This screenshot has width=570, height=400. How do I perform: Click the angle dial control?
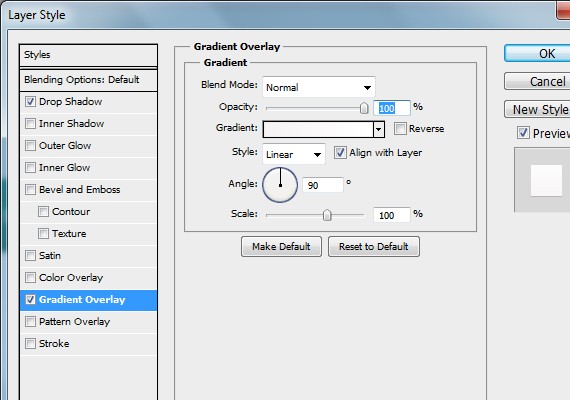coord(280,185)
